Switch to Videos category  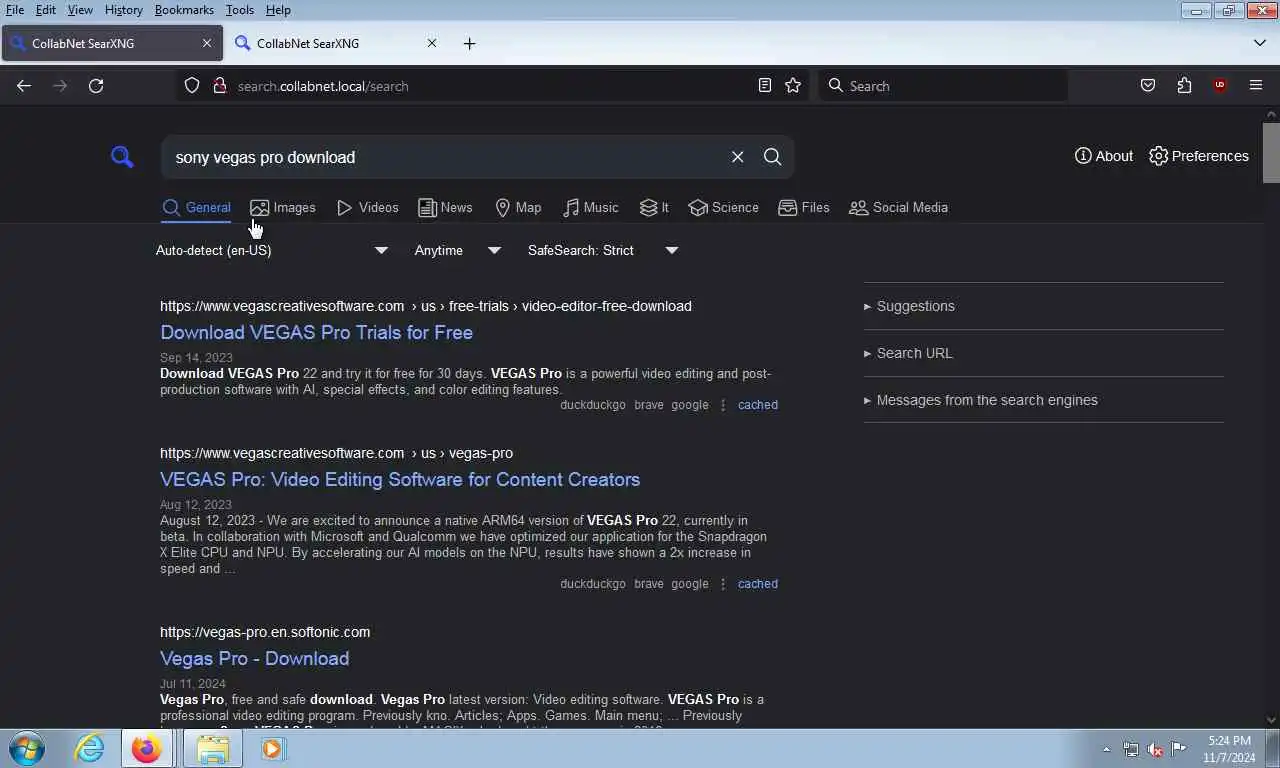coord(367,207)
